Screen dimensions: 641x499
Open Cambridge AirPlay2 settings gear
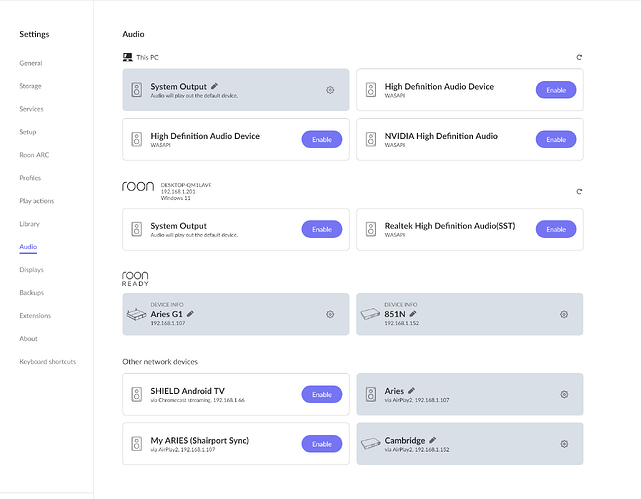click(x=564, y=444)
